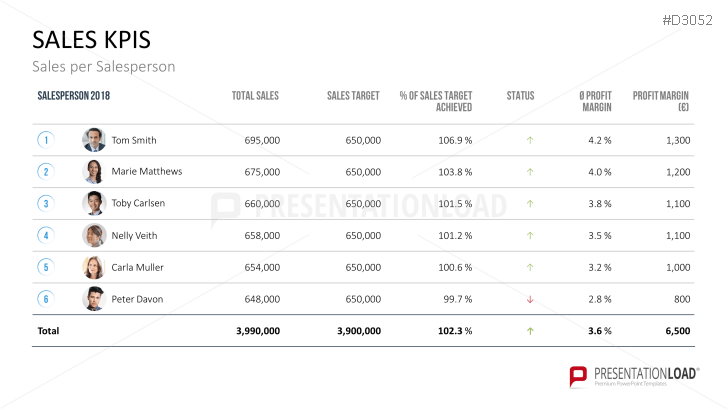Click Tom Smith's green up status arrow
Screen dimensions: 727x409
530,140
